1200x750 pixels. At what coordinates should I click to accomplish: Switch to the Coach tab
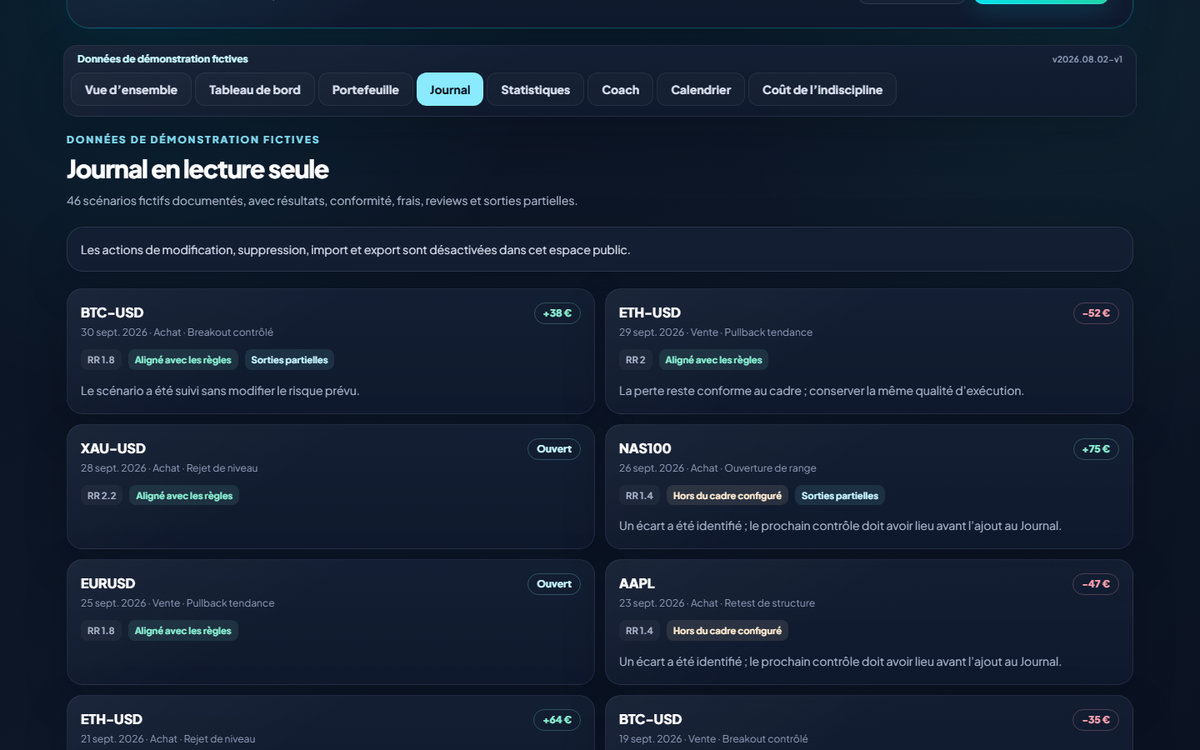click(620, 89)
